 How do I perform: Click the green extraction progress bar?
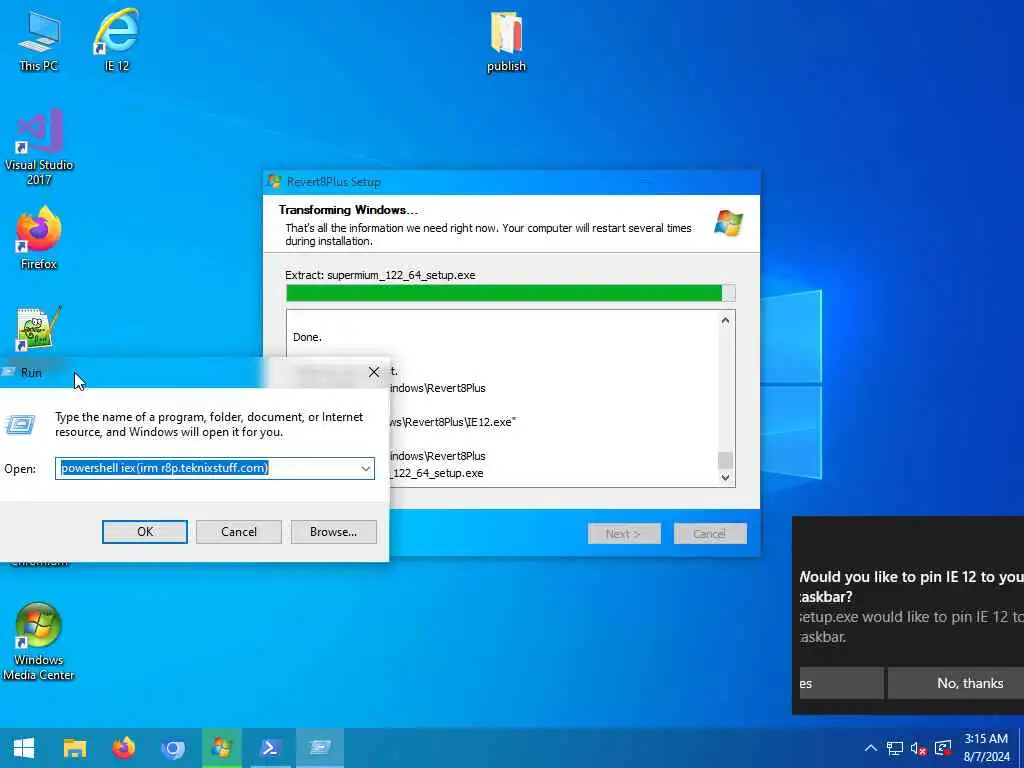(511, 293)
